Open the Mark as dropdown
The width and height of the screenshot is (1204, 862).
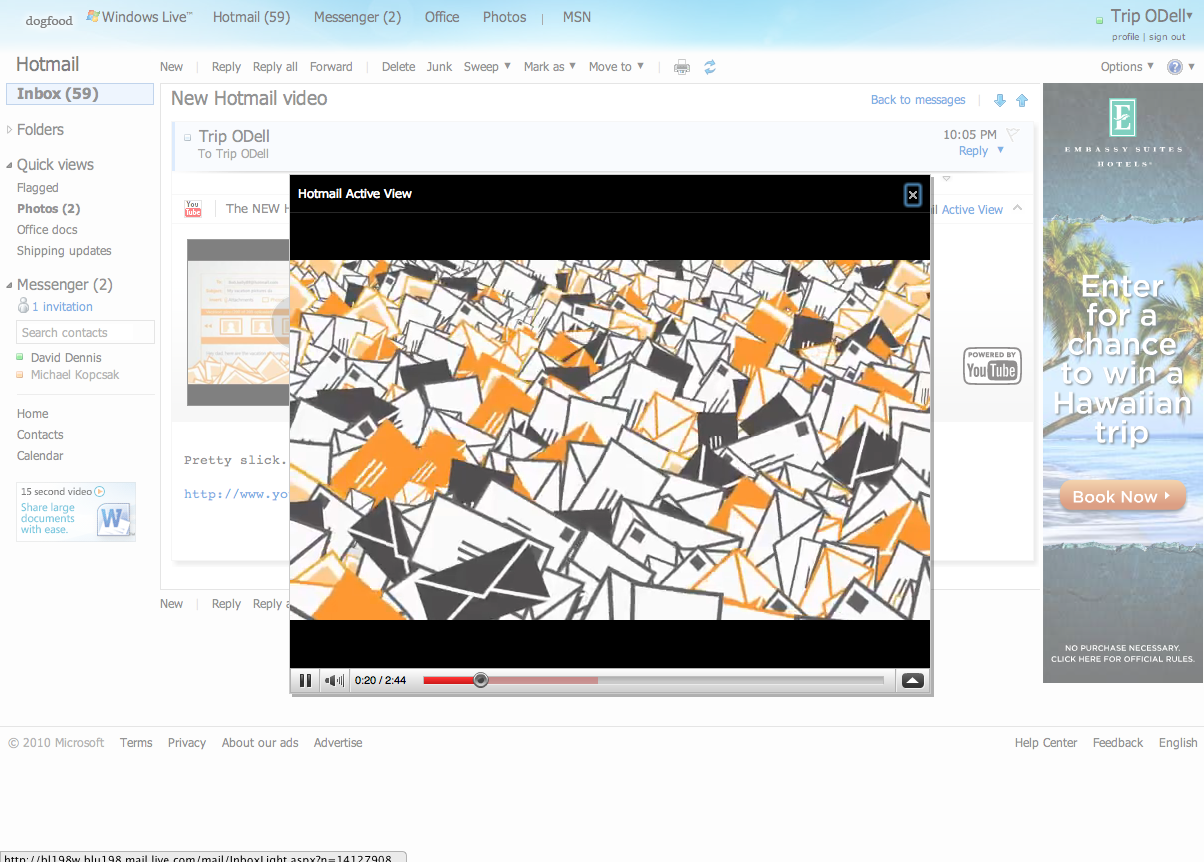click(x=550, y=67)
